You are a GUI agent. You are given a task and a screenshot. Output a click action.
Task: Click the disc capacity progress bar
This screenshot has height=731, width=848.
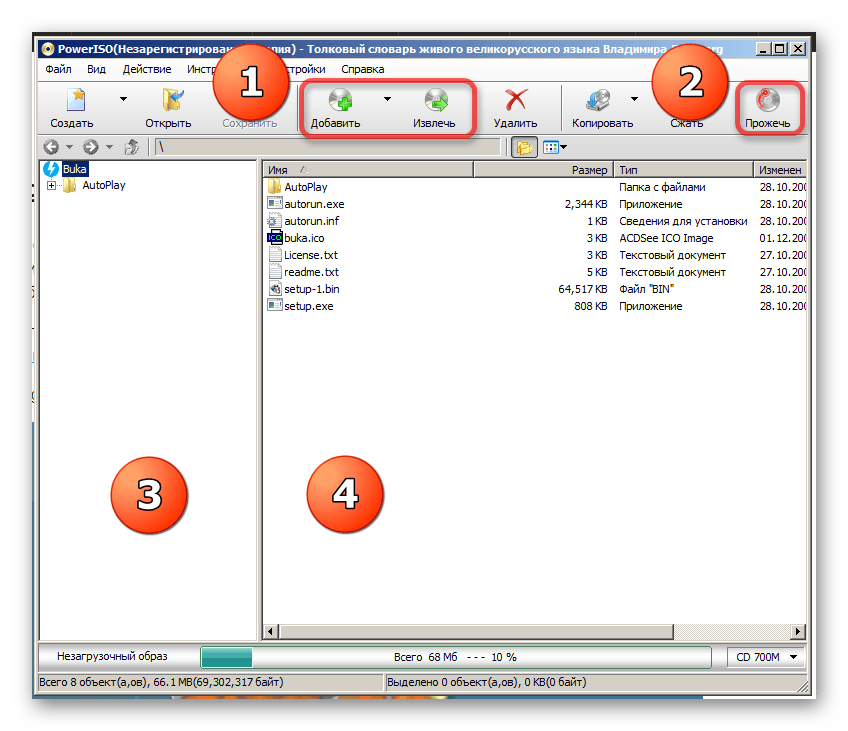[455, 657]
